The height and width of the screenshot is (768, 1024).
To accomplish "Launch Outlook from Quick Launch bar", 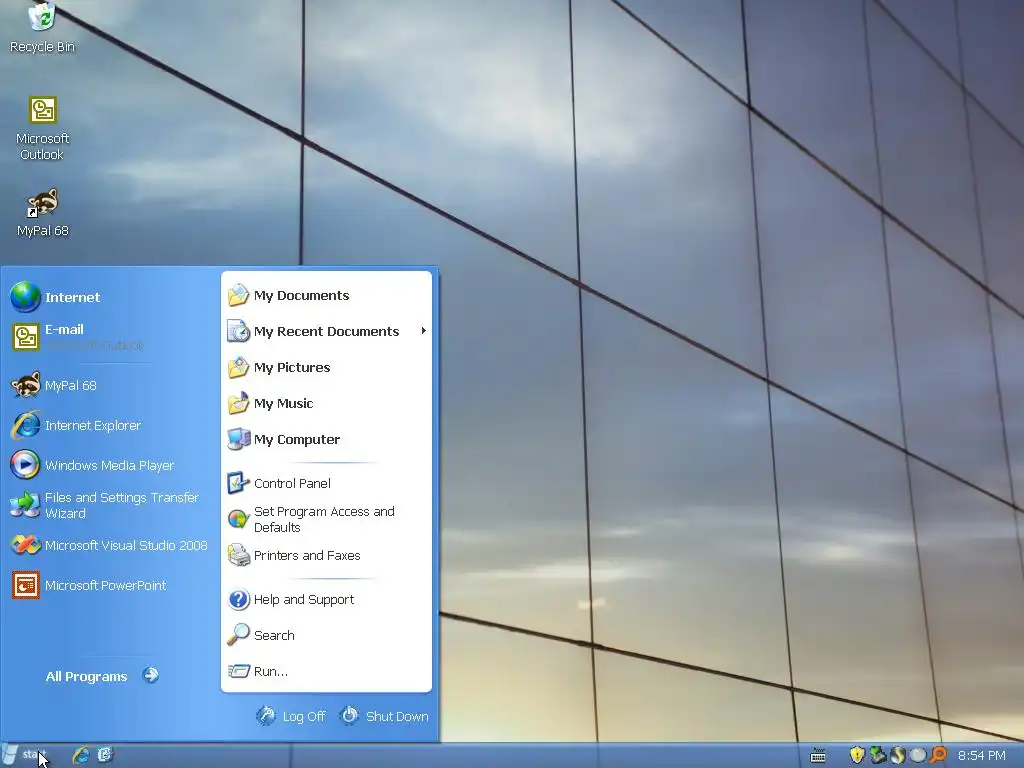I will [x=105, y=755].
